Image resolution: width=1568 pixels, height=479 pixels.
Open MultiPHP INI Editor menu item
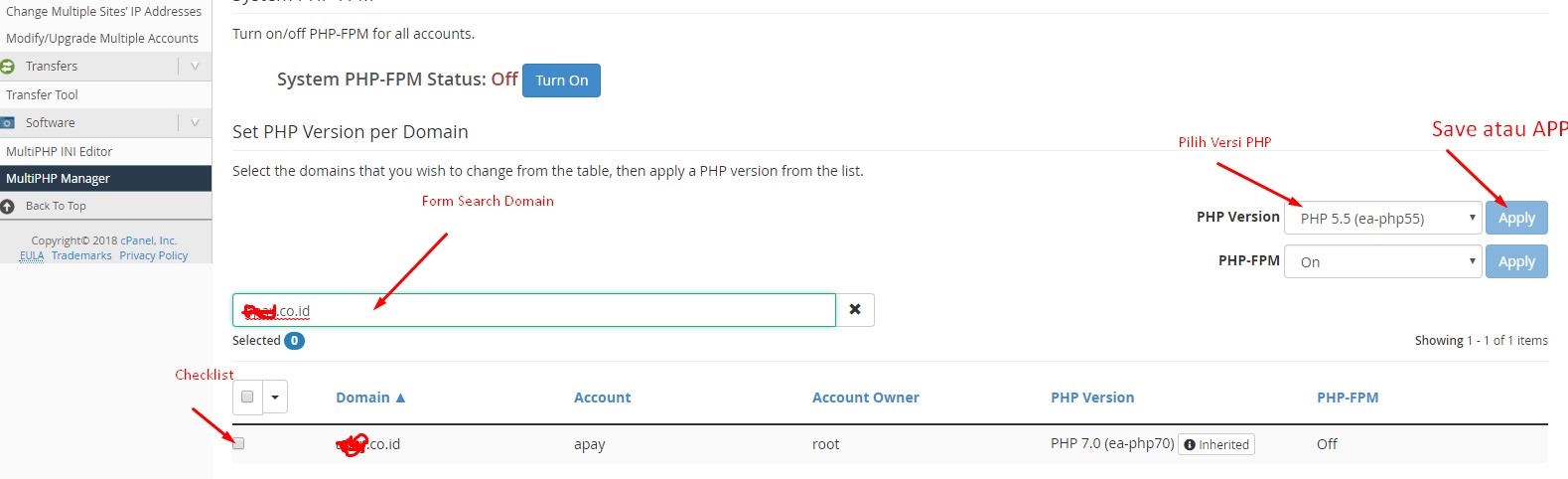click(x=60, y=152)
